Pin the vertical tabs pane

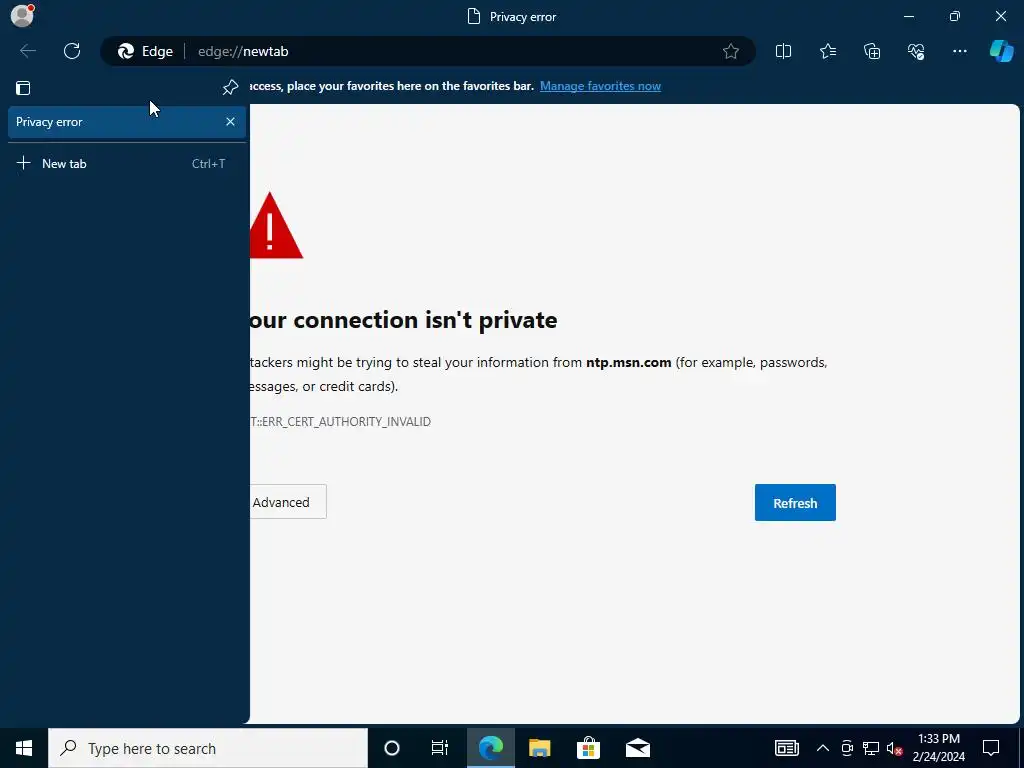[x=230, y=88]
